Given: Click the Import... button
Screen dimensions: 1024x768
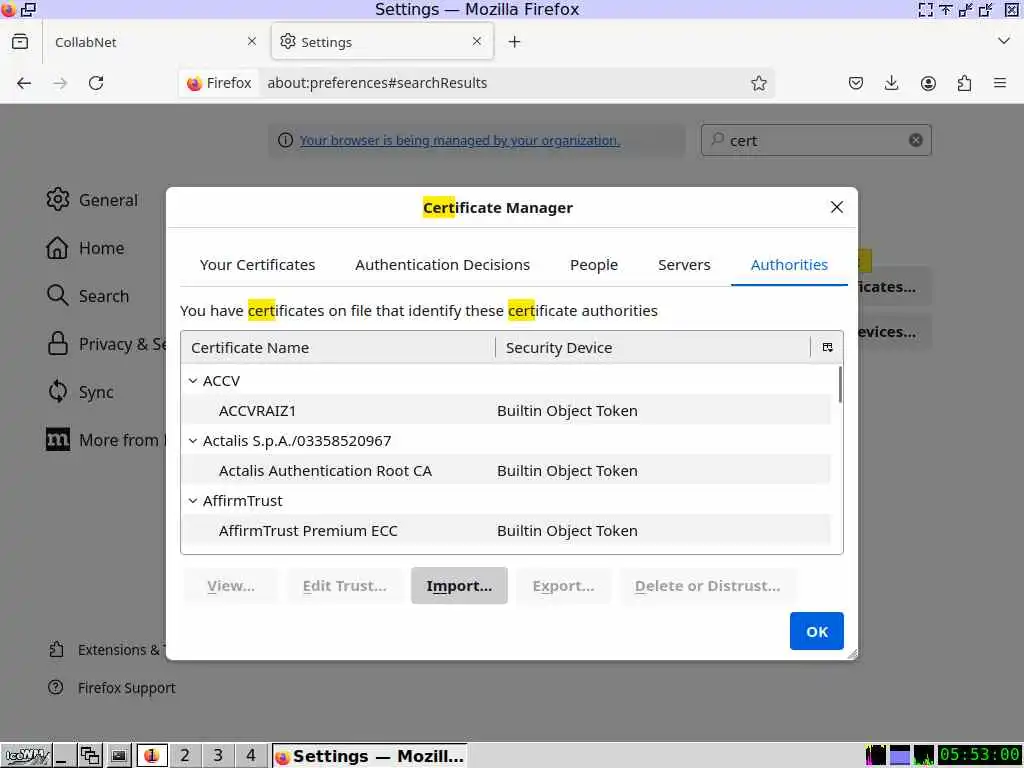Looking at the screenshot, I should [x=459, y=585].
